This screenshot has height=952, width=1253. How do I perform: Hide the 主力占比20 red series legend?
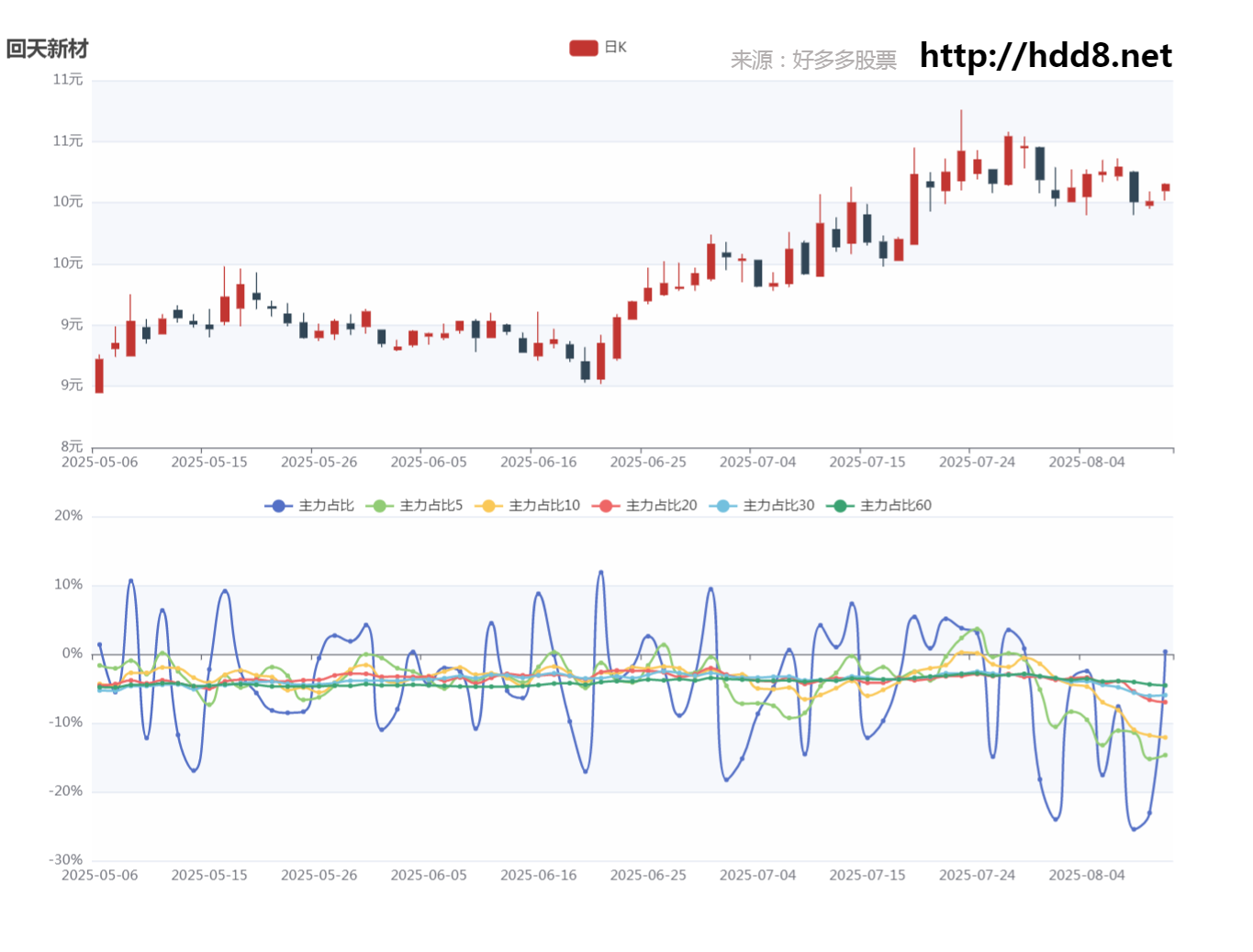tap(644, 506)
